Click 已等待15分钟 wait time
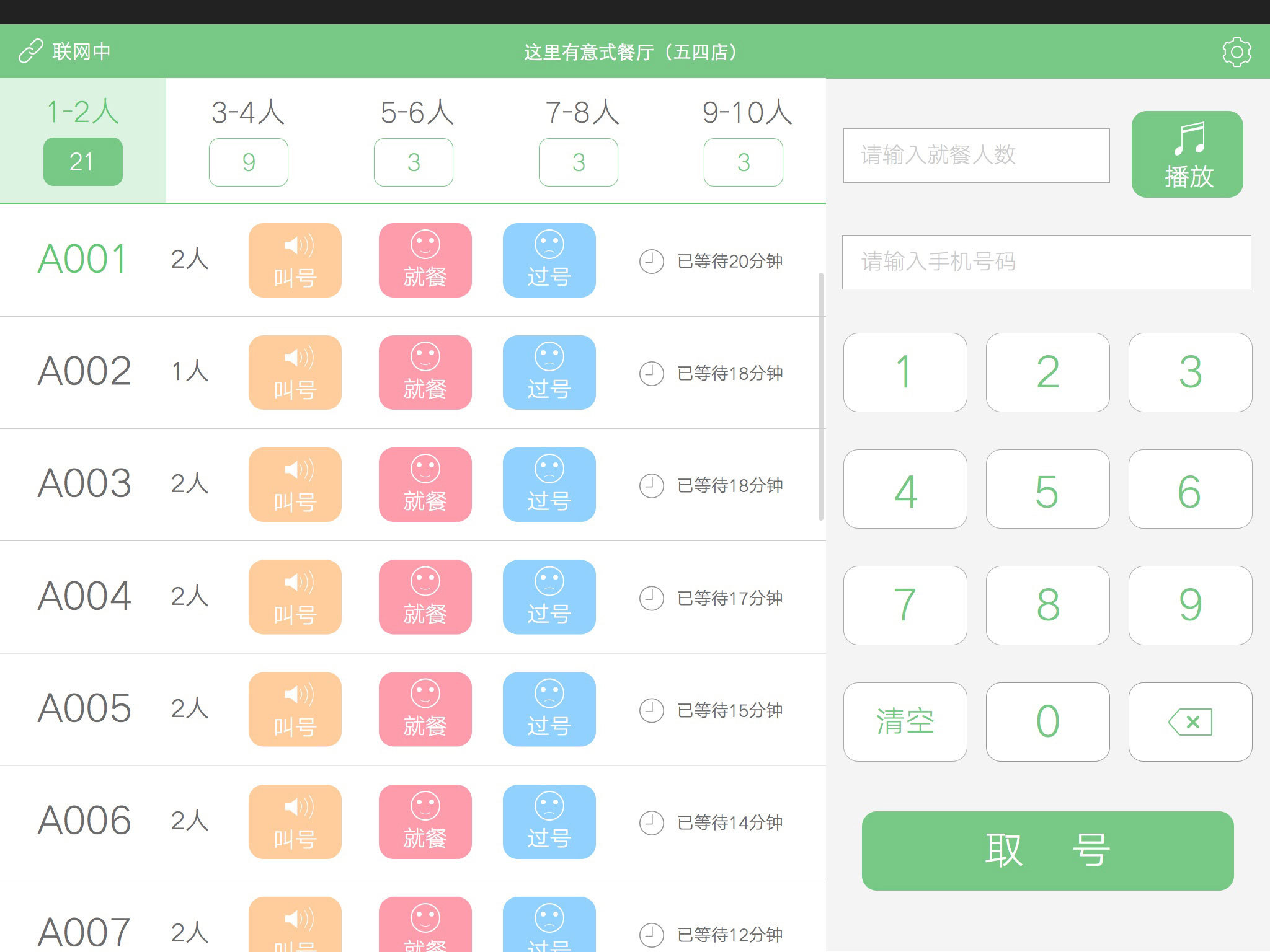 730,711
